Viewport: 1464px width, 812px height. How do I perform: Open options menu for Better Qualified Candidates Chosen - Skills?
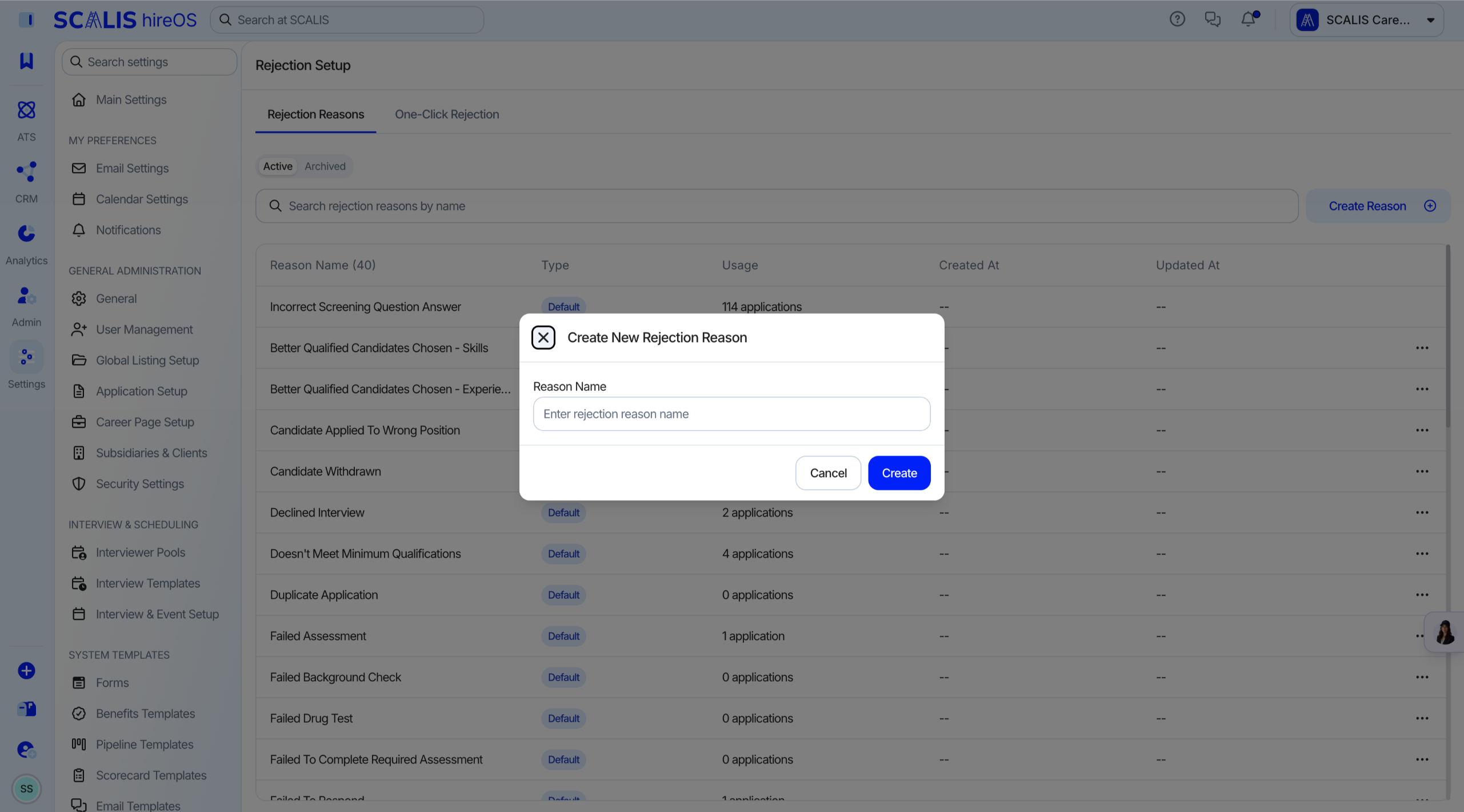[1422, 347]
